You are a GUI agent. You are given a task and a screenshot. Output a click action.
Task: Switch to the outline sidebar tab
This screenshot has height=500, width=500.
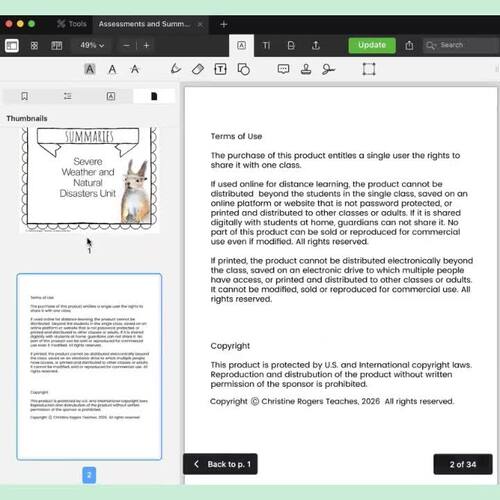[68, 96]
